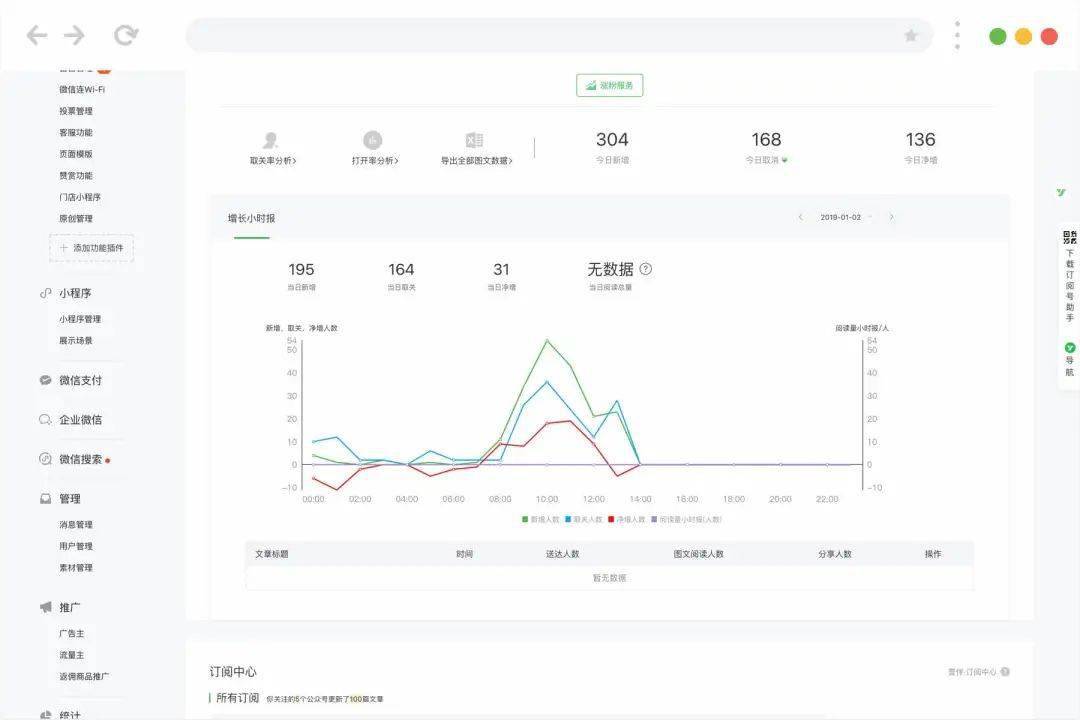
Task: Click the 打开率分析 chart icon
Action: coord(373,140)
